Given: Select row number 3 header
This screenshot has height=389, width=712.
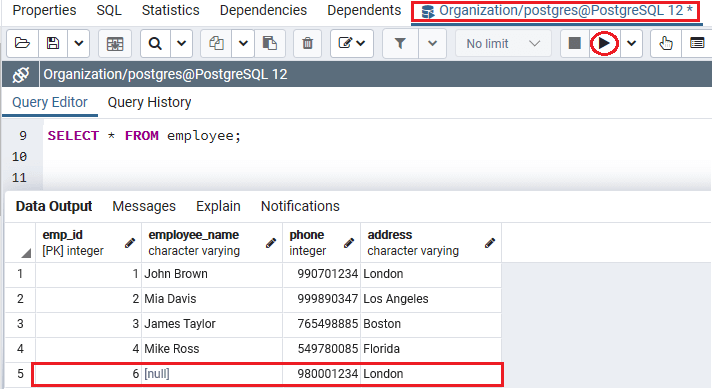Looking at the screenshot, I should tap(20, 324).
